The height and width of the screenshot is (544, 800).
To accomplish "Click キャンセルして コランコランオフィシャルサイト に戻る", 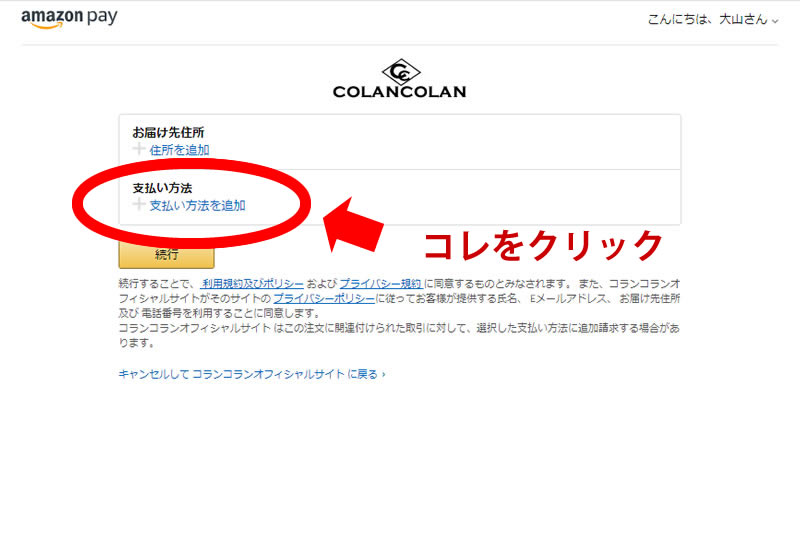I will point(252,374).
